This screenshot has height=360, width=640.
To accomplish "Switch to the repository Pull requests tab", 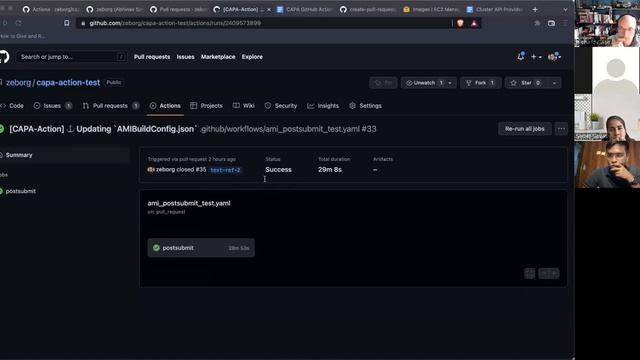I will point(111,106).
